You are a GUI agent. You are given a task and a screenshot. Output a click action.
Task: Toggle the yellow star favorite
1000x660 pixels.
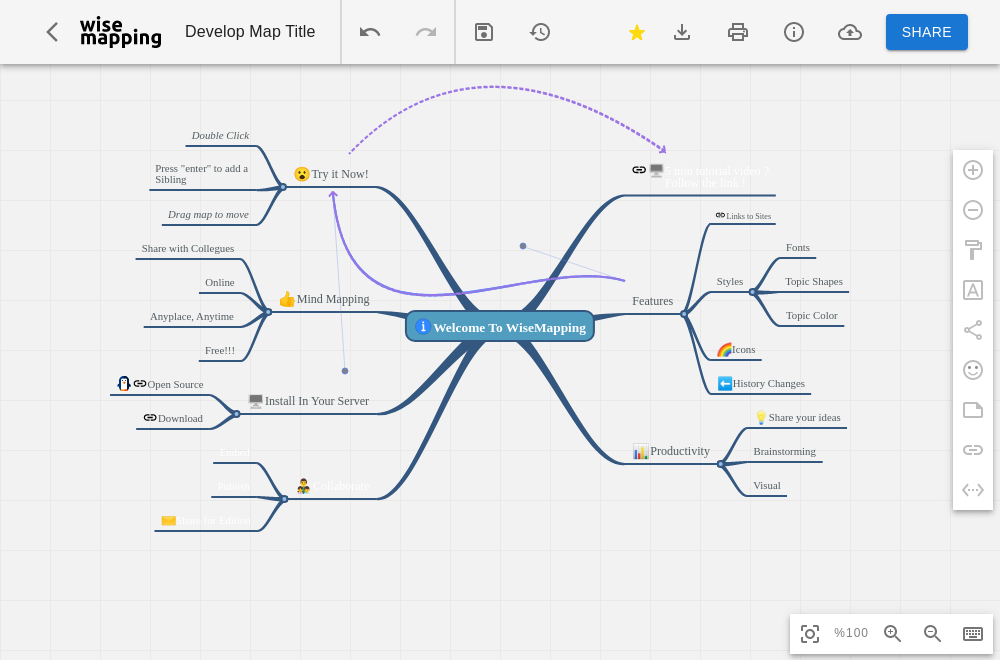coord(636,32)
